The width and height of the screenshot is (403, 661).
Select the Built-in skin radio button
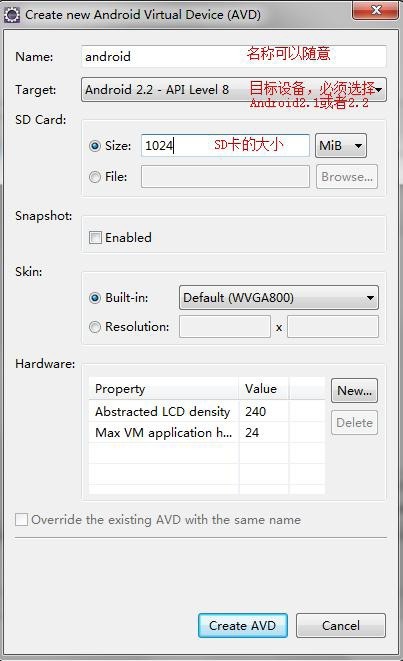(x=95, y=298)
